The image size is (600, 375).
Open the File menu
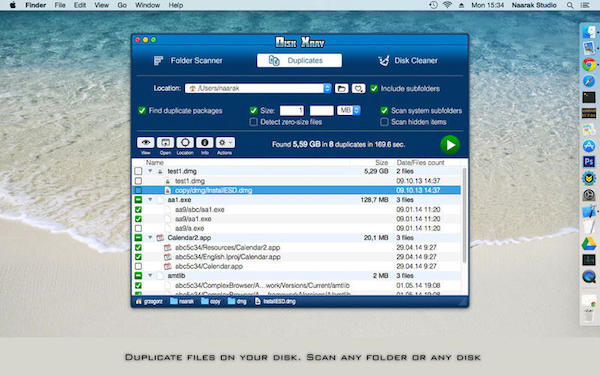click(60, 5)
